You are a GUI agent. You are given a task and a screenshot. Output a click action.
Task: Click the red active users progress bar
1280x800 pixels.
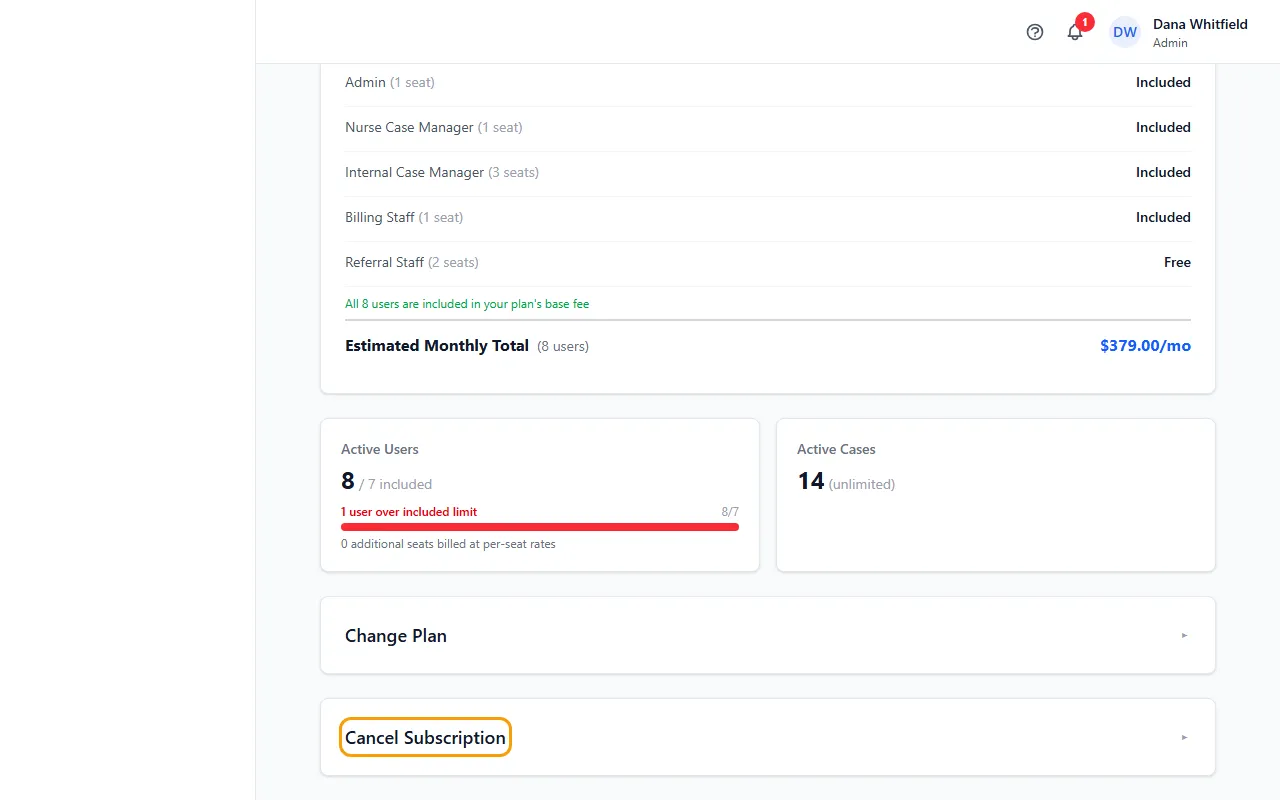(540, 527)
